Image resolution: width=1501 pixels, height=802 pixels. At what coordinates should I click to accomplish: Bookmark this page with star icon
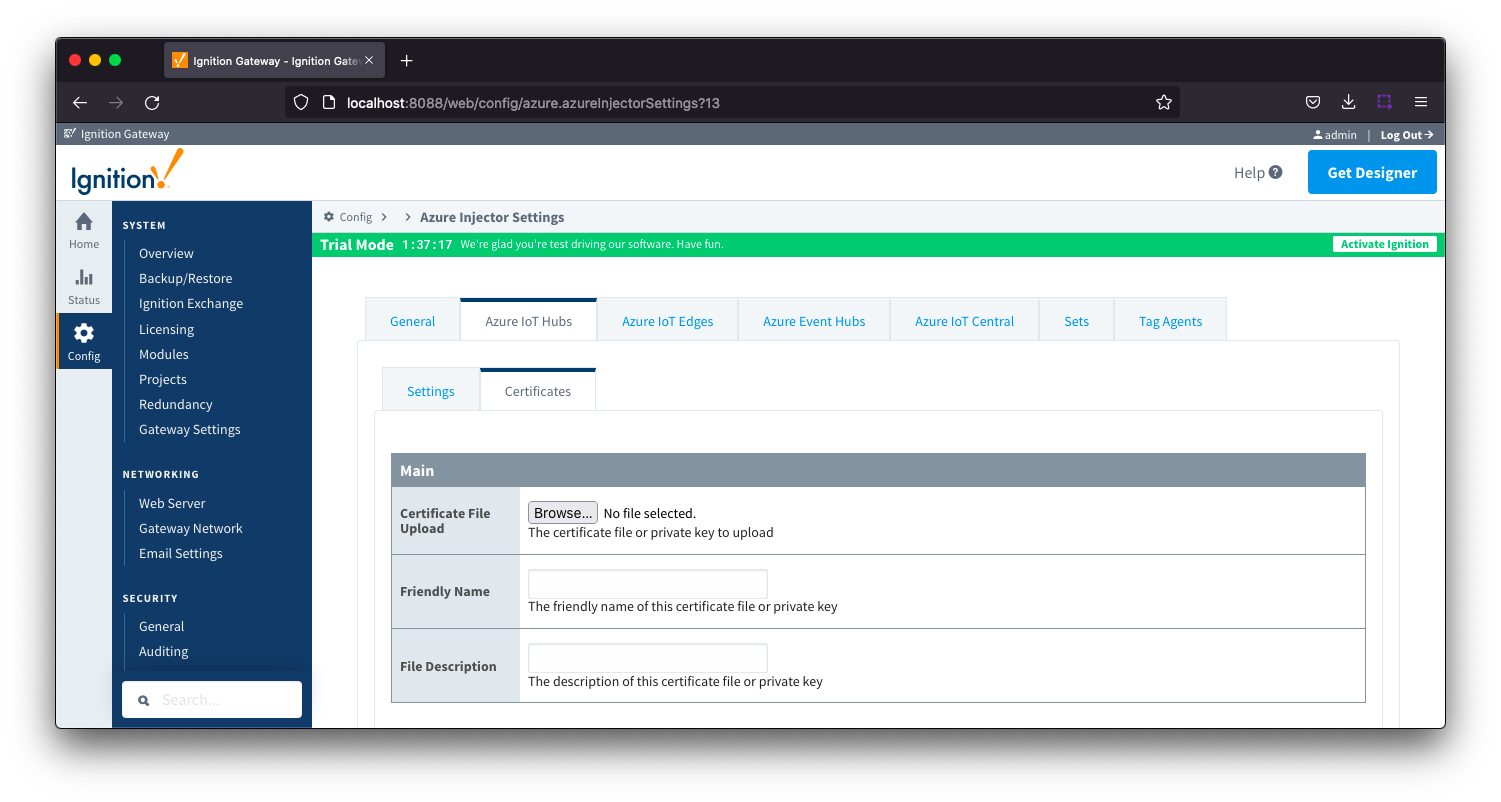(1163, 102)
